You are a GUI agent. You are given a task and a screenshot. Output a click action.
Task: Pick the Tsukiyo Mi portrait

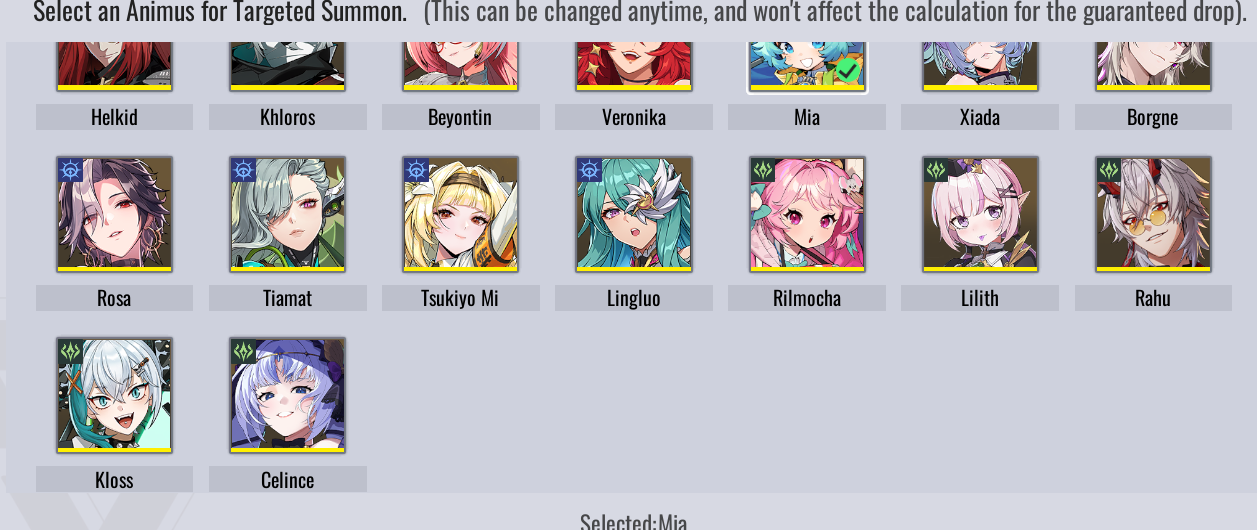461,214
